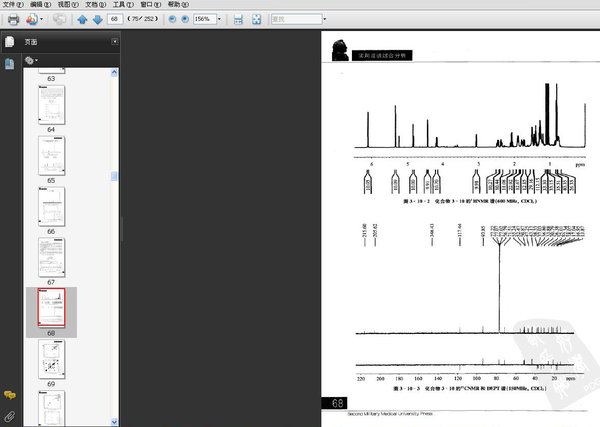Click the scrolling page mode icon
Screen dimensions: 600x427
coord(238,19)
